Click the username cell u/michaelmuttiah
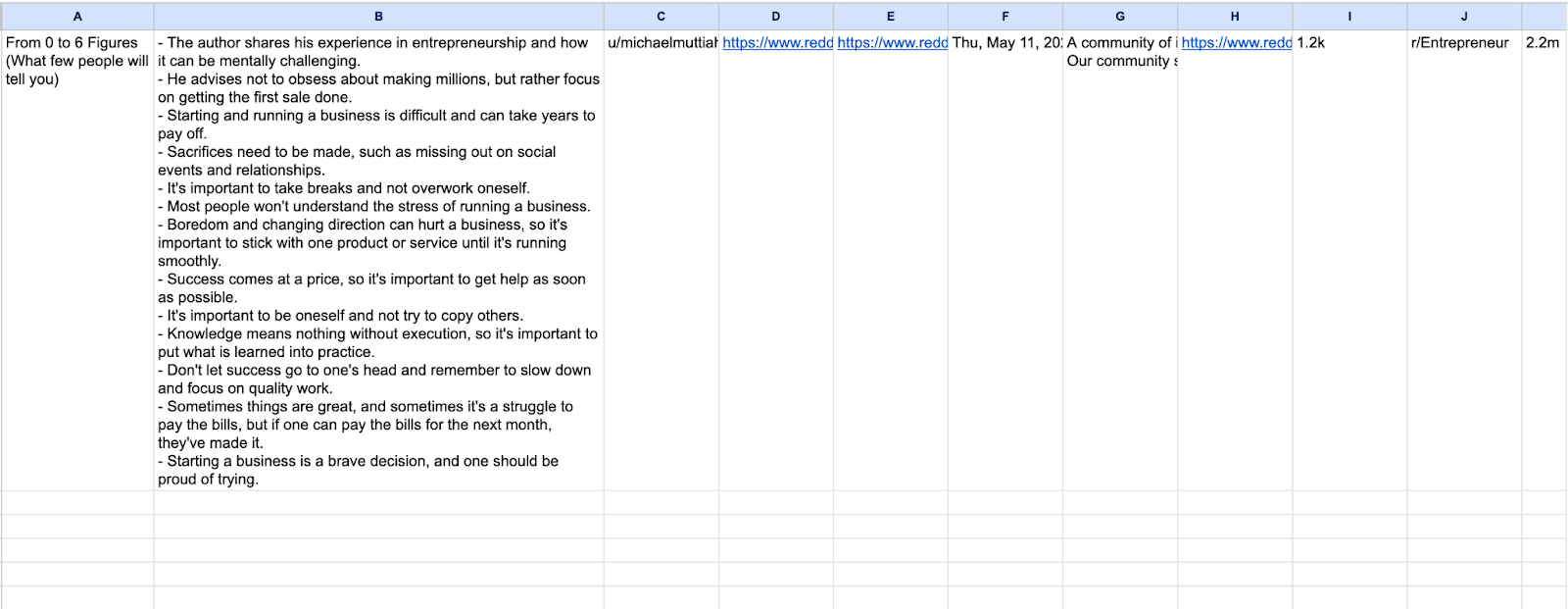The width and height of the screenshot is (1568, 609). [x=661, y=260]
